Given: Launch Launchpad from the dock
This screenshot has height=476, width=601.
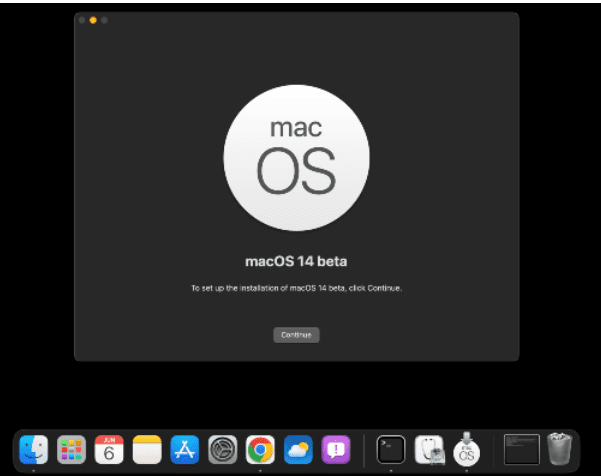Looking at the screenshot, I should (x=71, y=449).
